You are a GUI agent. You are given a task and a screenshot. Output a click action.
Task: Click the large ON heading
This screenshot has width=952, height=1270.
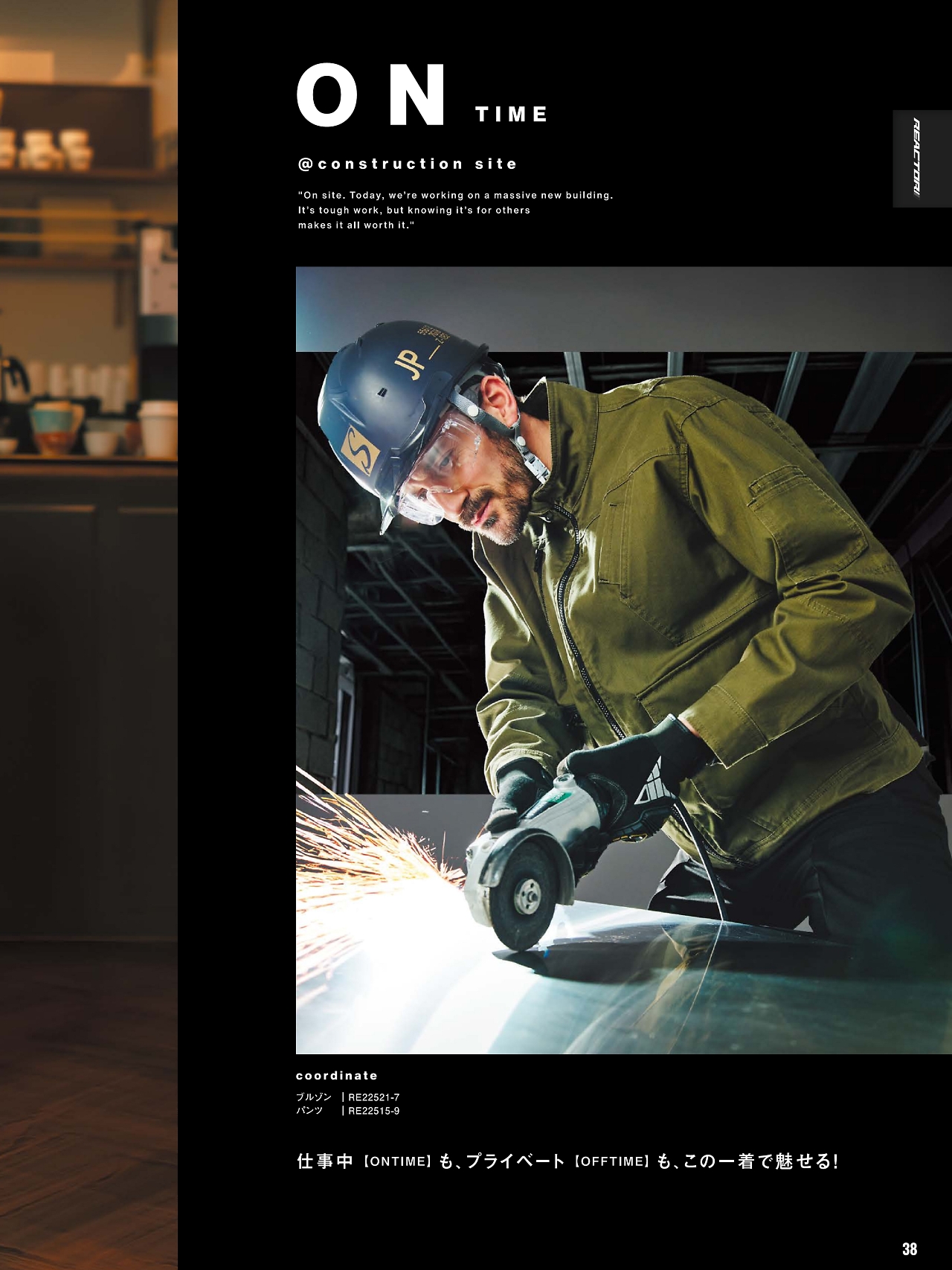coord(371,96)
